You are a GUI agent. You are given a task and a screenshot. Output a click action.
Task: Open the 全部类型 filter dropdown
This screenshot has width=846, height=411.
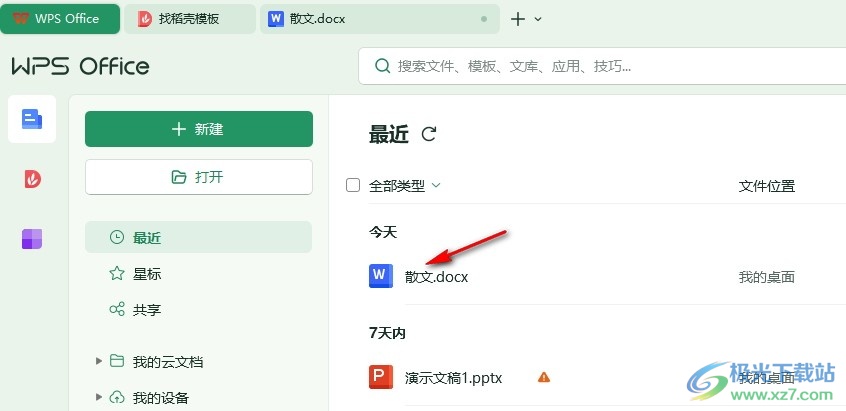point(405,186)
